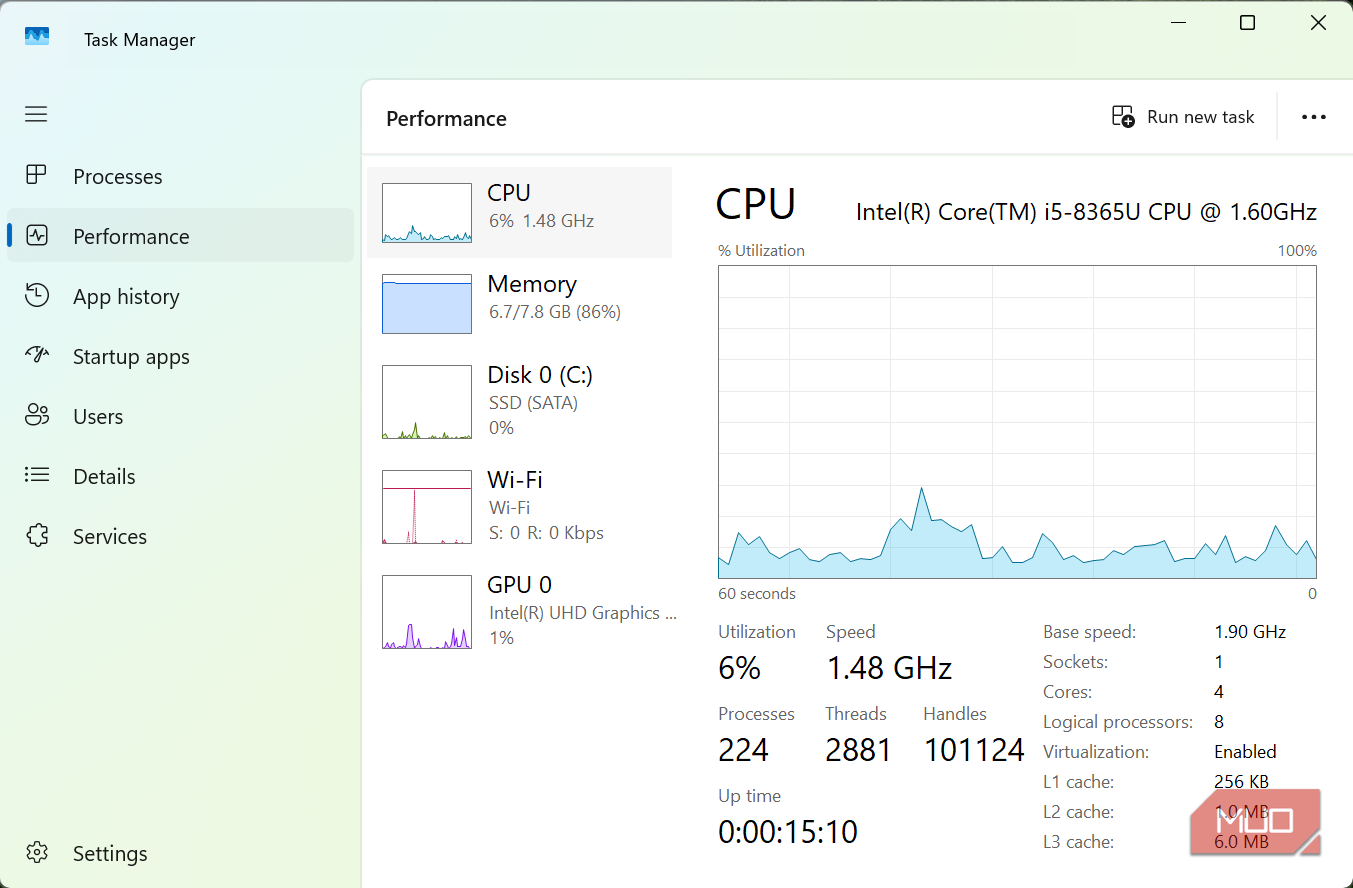1353x888 pixels.
Task: Click the Task Manager app icon
Action: (x=37, y=37)
